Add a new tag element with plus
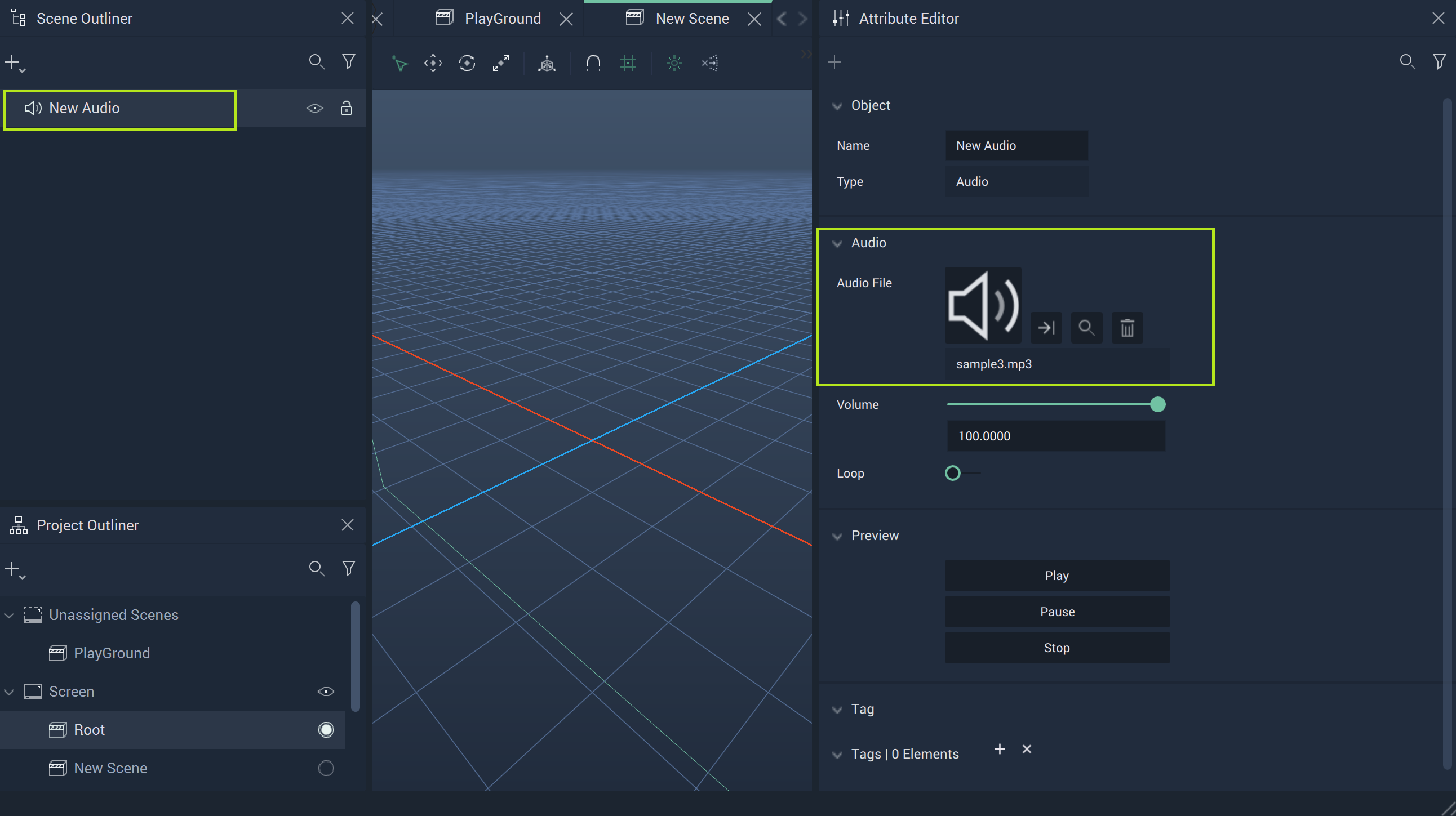The width and height of the screenshot is (1456, 816). pos(999,750)
